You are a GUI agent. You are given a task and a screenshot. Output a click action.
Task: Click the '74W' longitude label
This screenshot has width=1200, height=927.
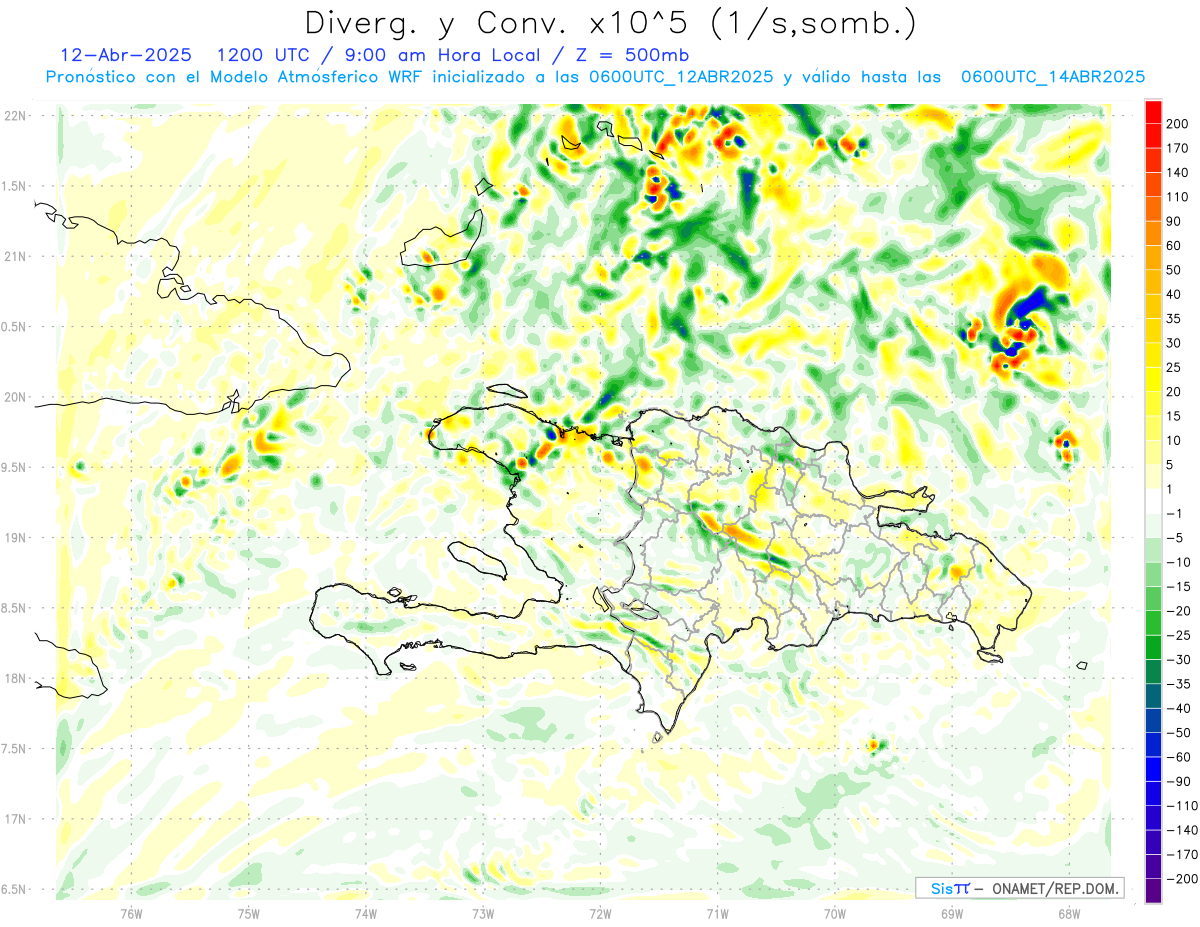tap(366, 913)
